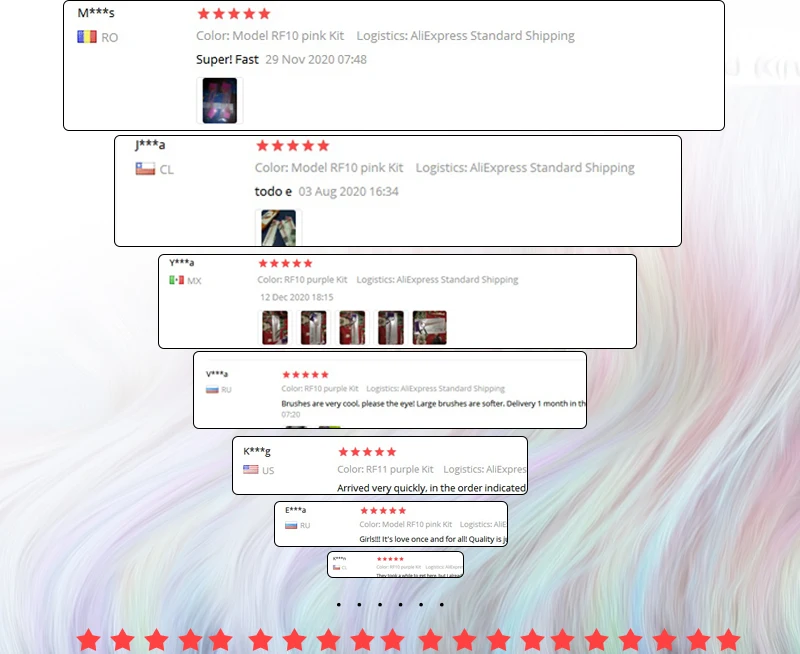Click the reviewer name Y***a
800x654 pixels.
click(x=182, y=263)
